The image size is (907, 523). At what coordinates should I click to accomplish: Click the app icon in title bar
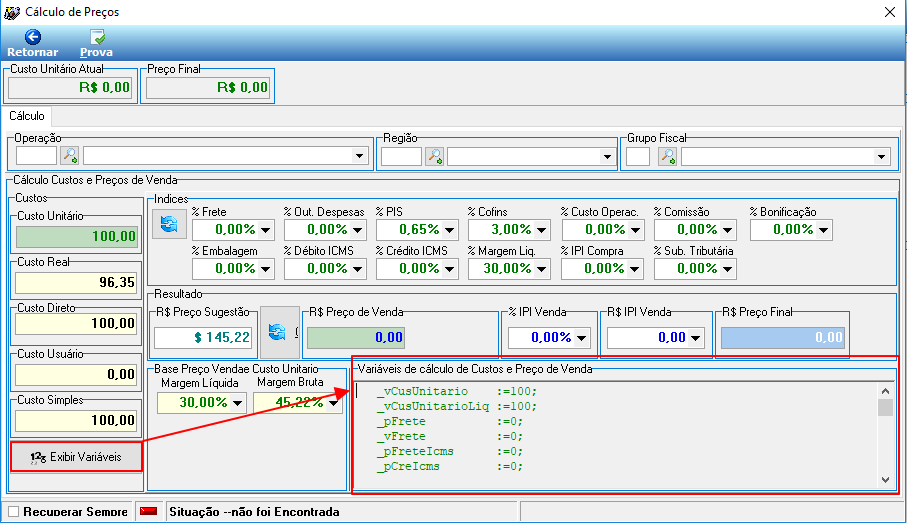tap(12, 12)
